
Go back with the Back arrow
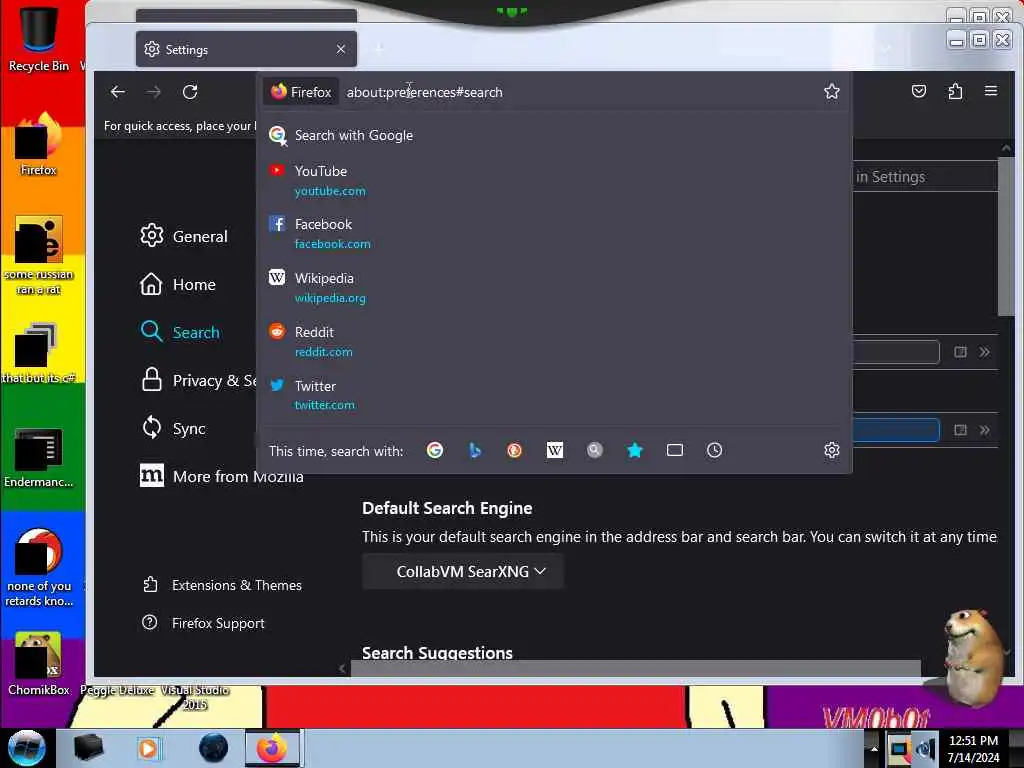[118, 92]
